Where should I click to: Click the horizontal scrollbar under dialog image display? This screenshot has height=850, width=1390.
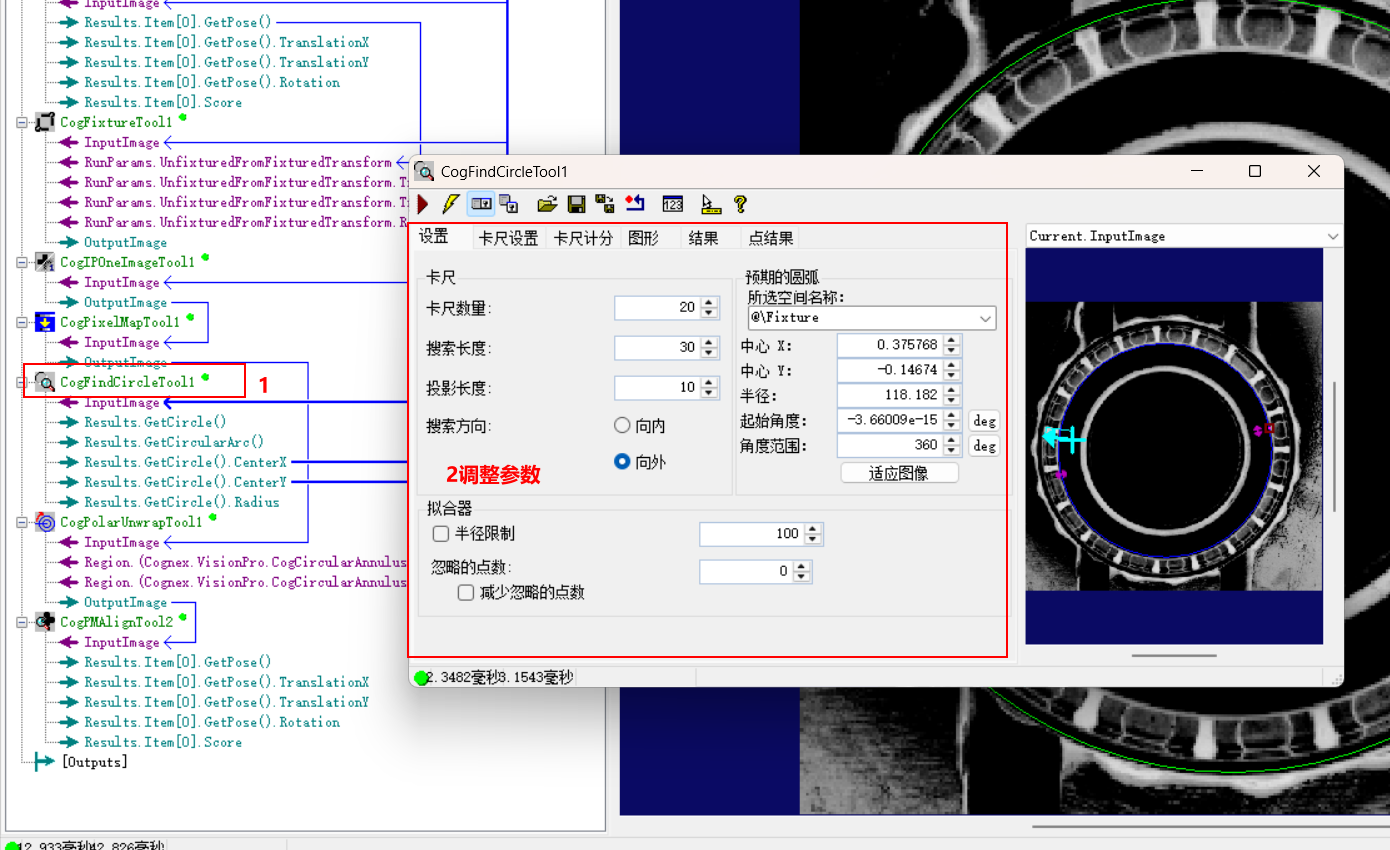pyautogui.click(x=1174, y=656)
